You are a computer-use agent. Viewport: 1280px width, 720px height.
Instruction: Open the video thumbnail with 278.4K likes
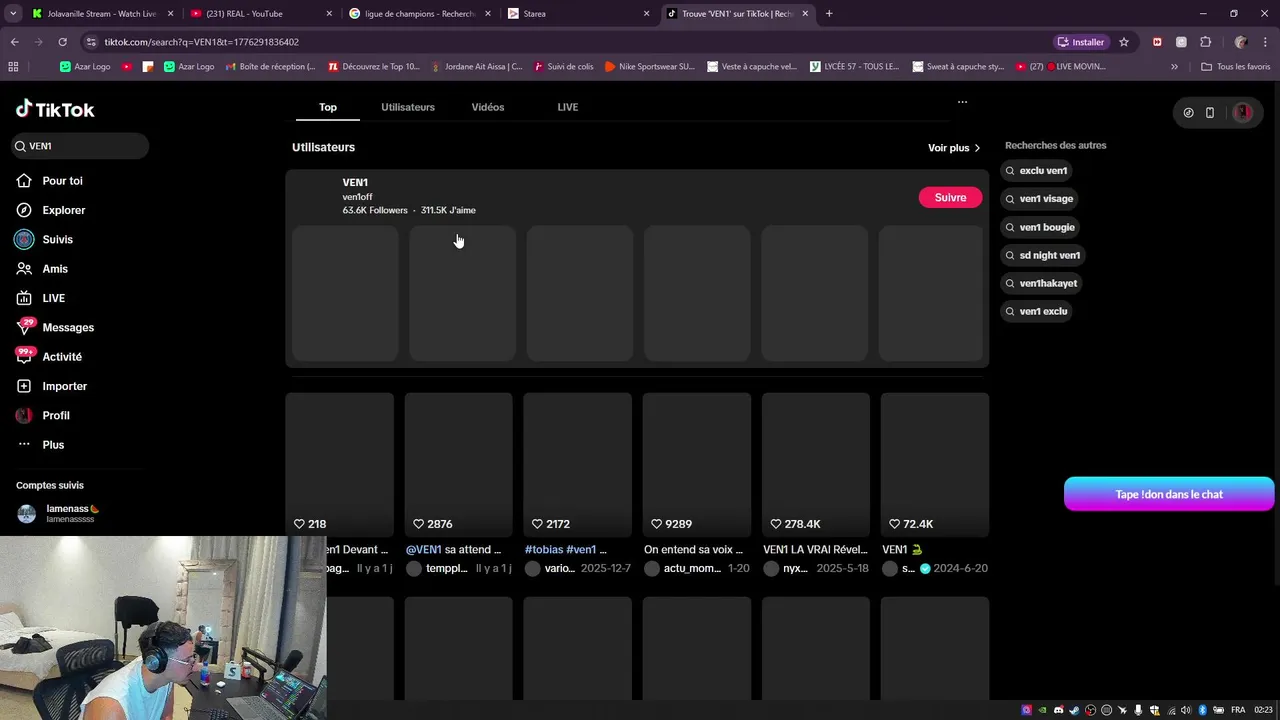click(x=816, y=464)
